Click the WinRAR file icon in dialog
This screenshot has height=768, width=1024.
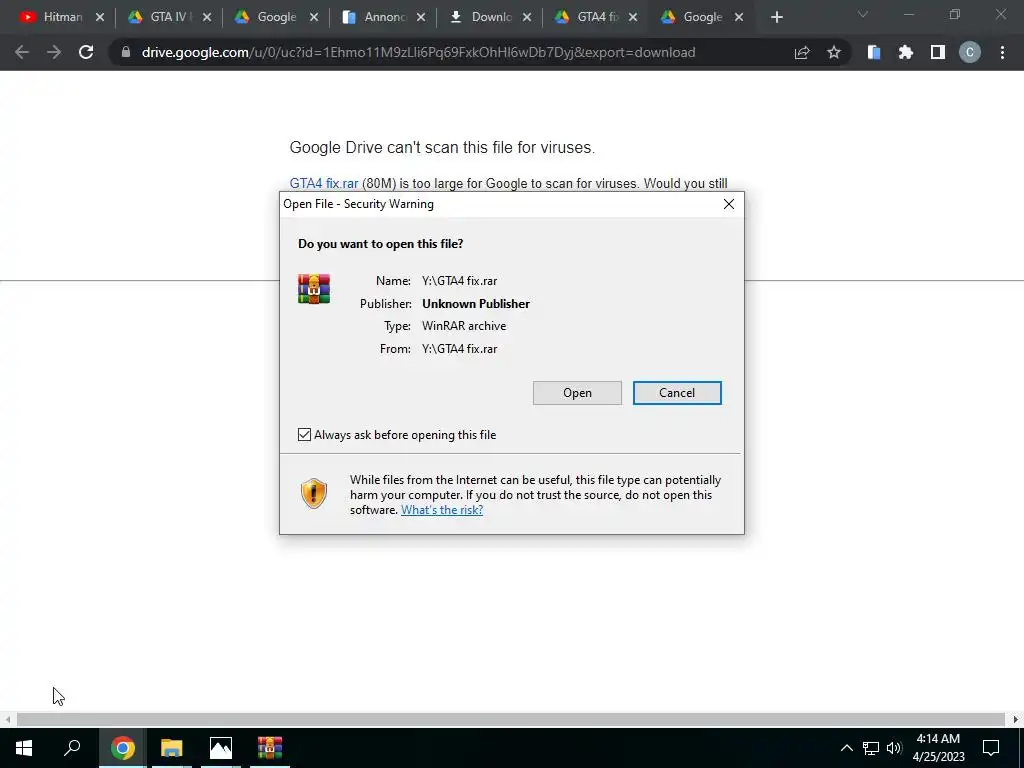[314, 289]
